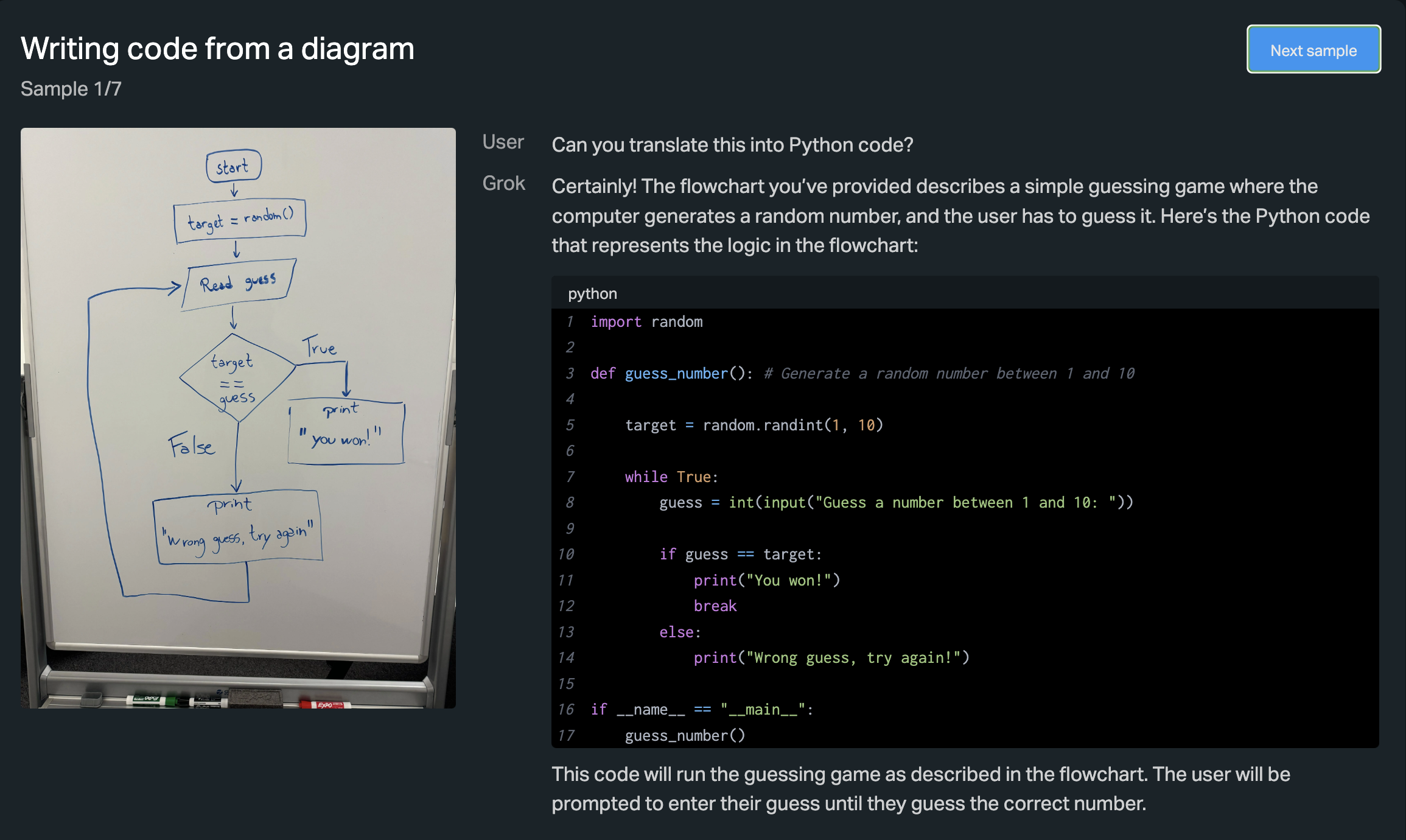Click the 'Grok' speaker label
Screen dimensions: 1406x840
point(503,183)
